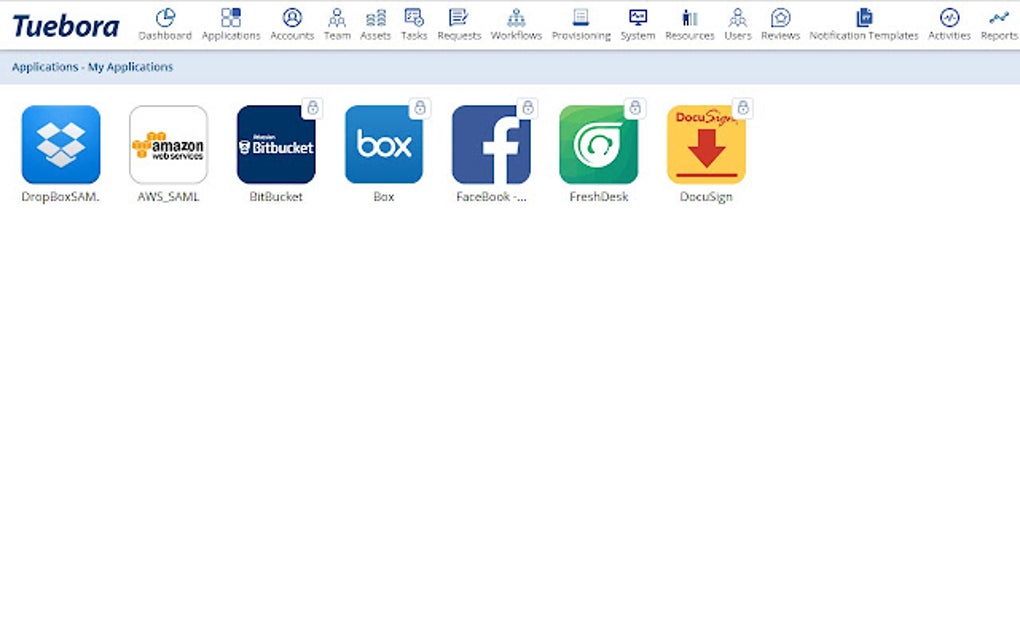Click the DropBoxSAML label text
This screenshot has height=638, width=1020.
pos(60,196)
